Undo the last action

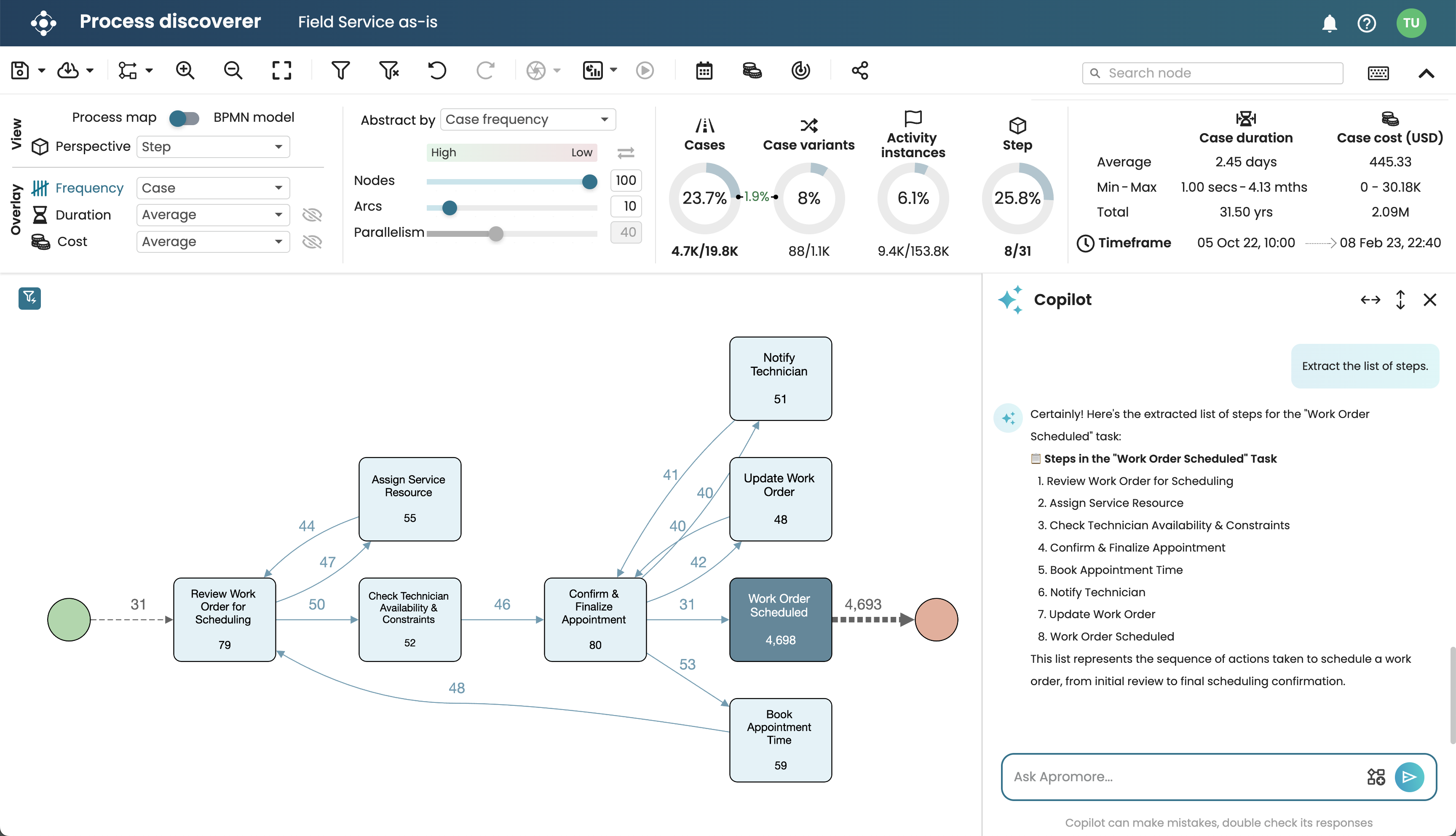[x=437, y=71]
